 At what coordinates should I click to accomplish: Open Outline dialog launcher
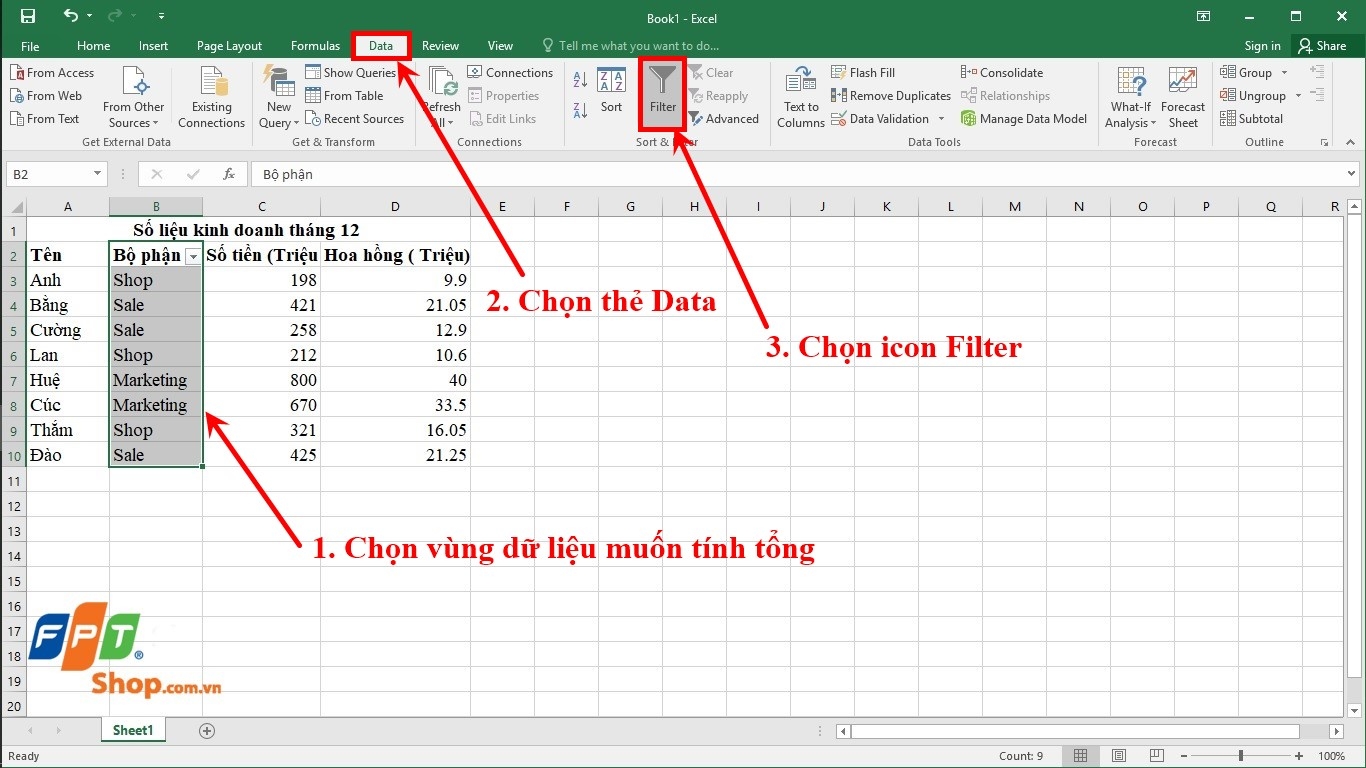(1324, 142)
